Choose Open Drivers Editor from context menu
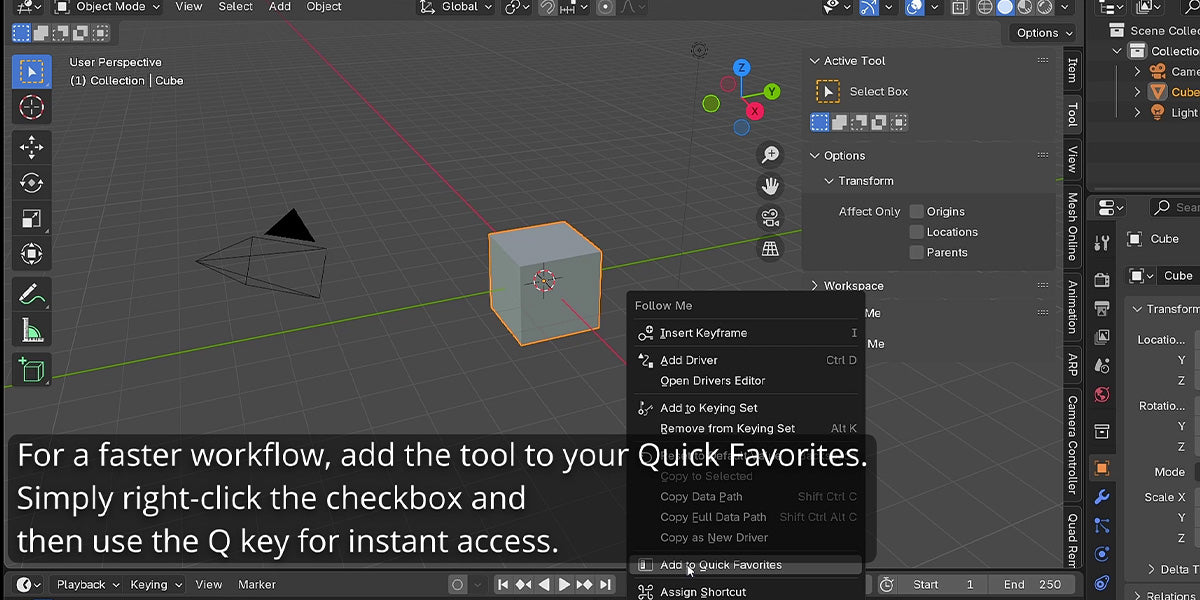Viewport: 1200px width, 600px height. 746,381
